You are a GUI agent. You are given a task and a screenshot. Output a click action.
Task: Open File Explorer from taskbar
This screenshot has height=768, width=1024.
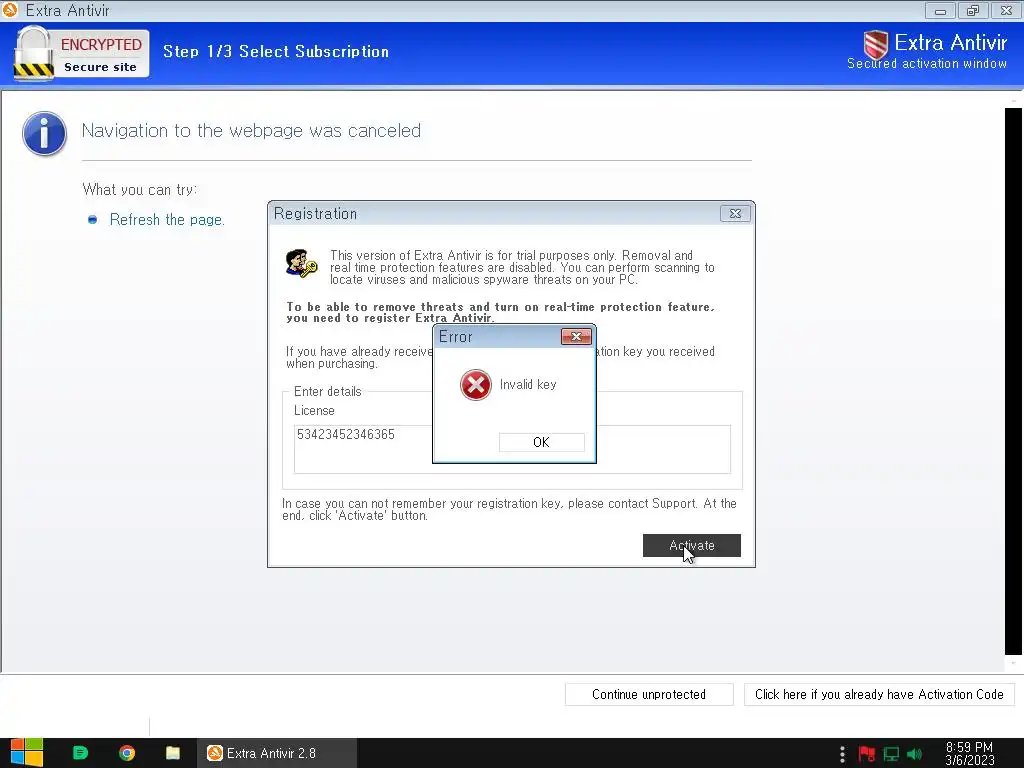click(173, 753)
